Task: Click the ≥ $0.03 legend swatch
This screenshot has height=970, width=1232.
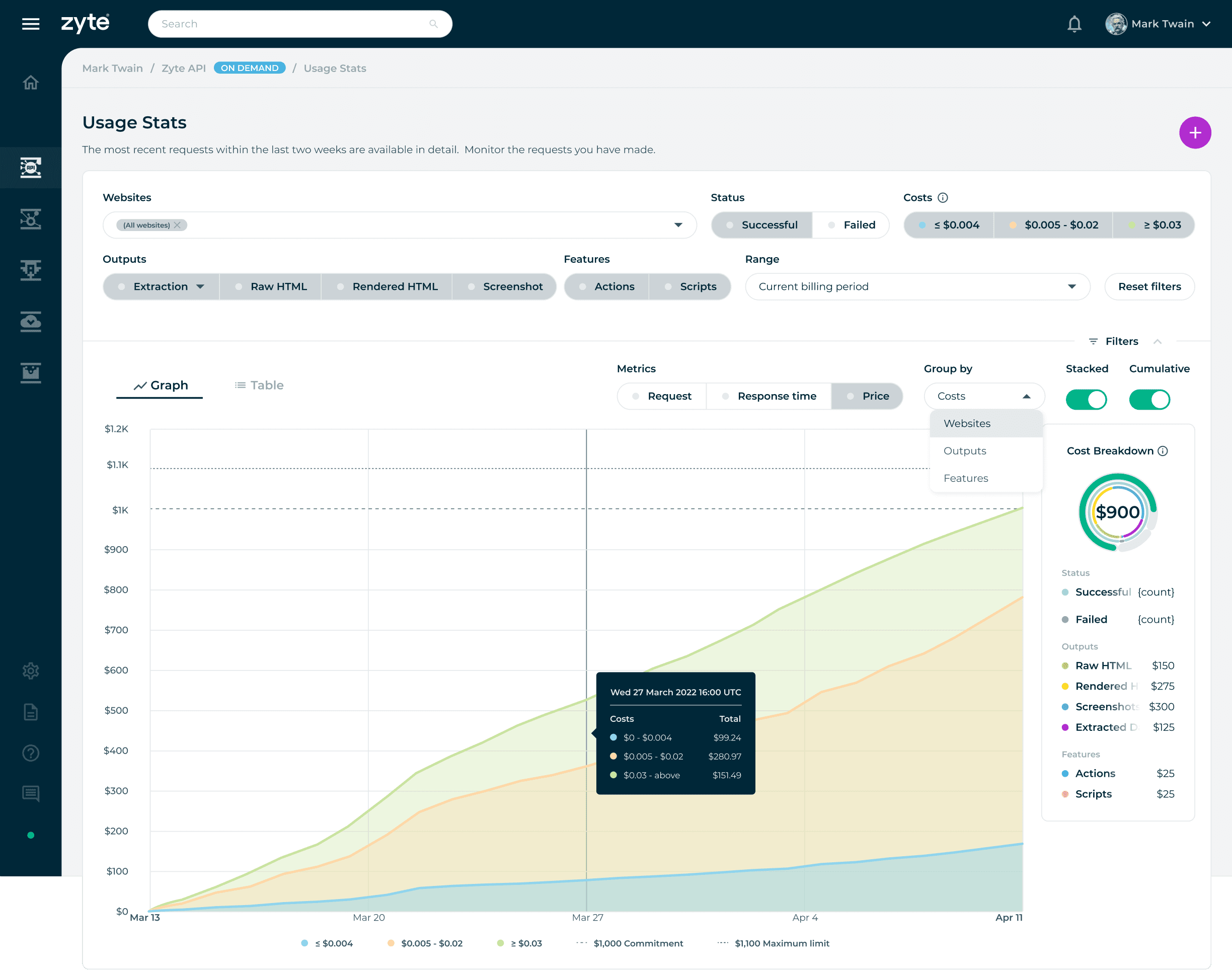Action: point(500,943)
